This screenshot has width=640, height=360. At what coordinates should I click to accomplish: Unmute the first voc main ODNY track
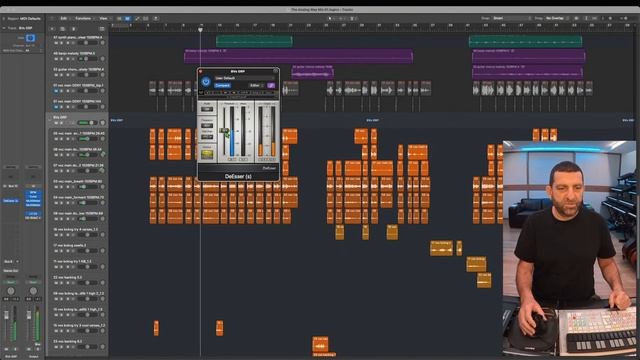tap(56, 91)
